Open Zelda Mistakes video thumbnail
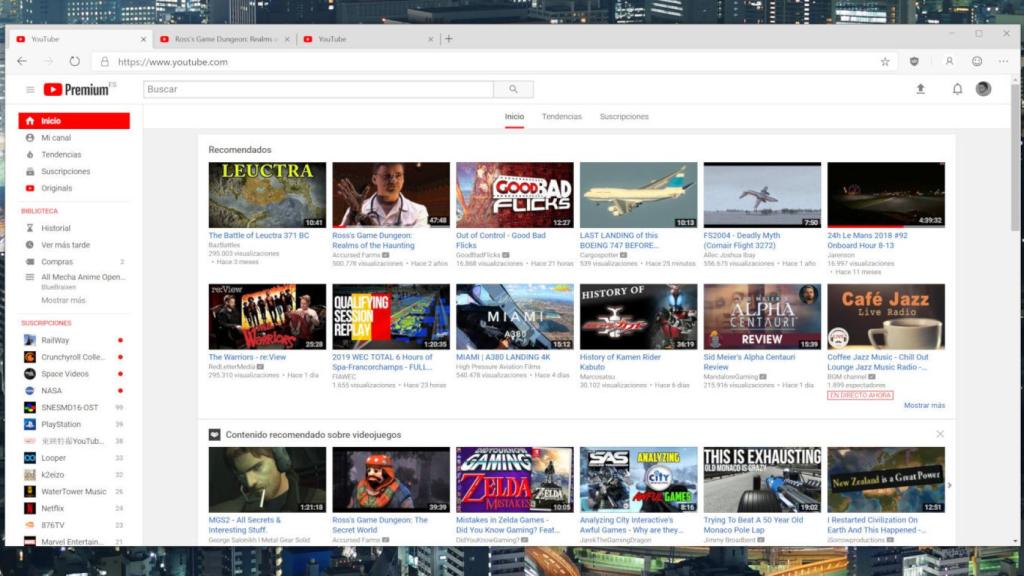 (515, 480)
